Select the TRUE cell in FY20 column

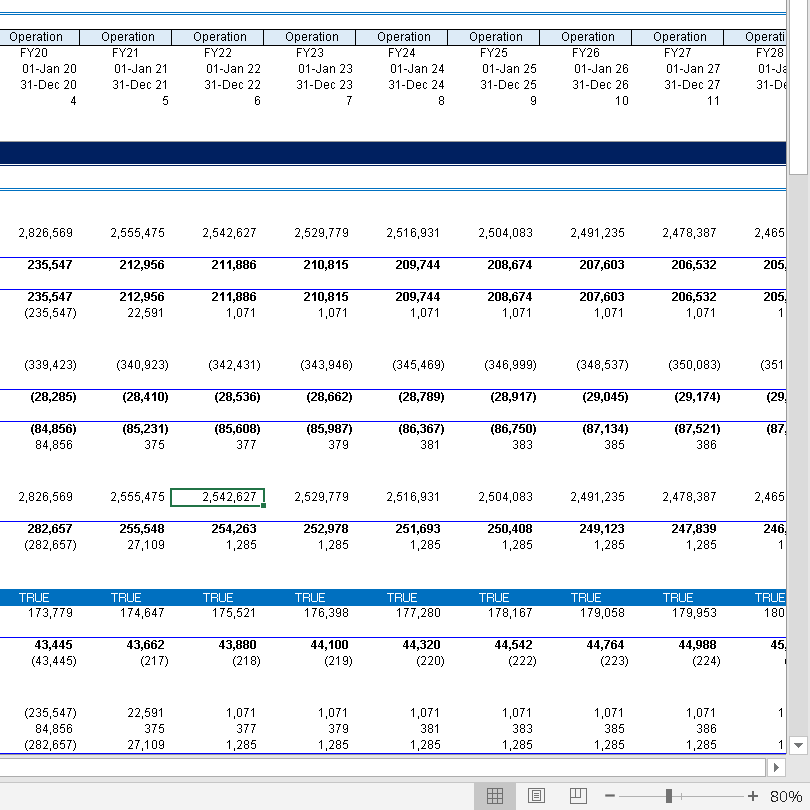pyautogui.click(x=34, y=598)
